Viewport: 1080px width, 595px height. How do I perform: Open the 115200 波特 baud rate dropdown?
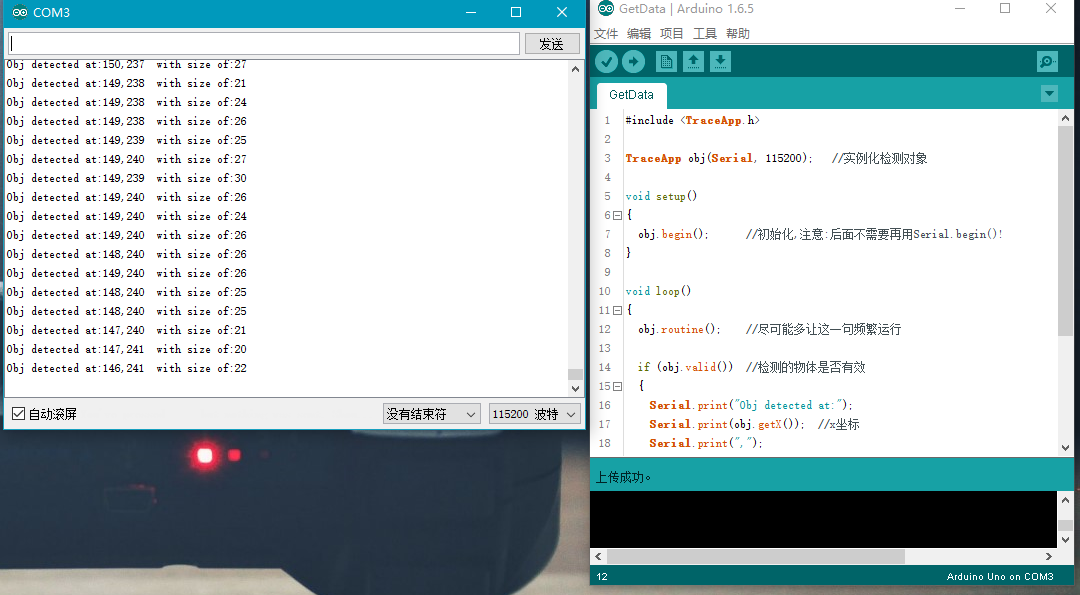coord(534,414)
